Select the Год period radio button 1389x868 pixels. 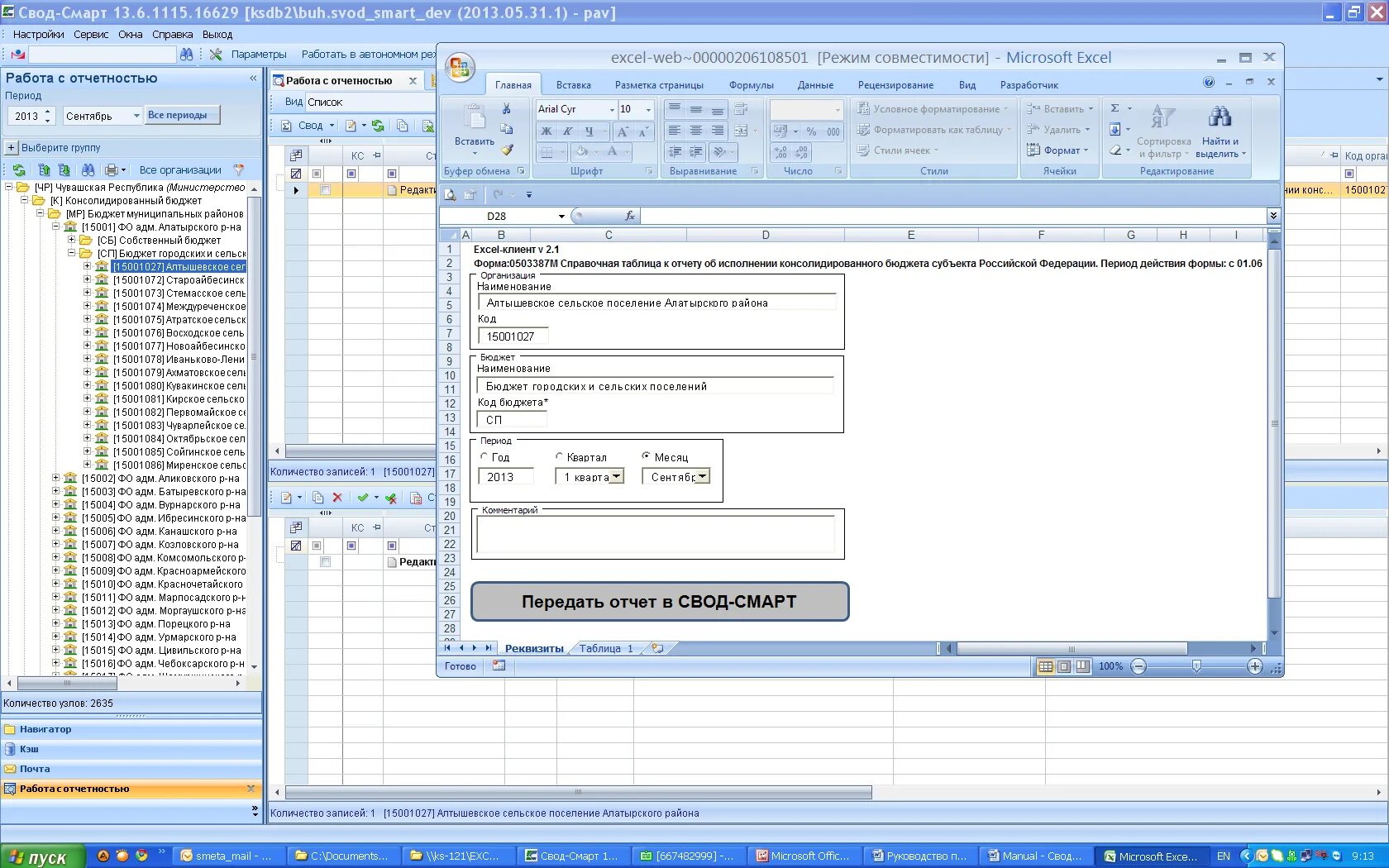484,456
